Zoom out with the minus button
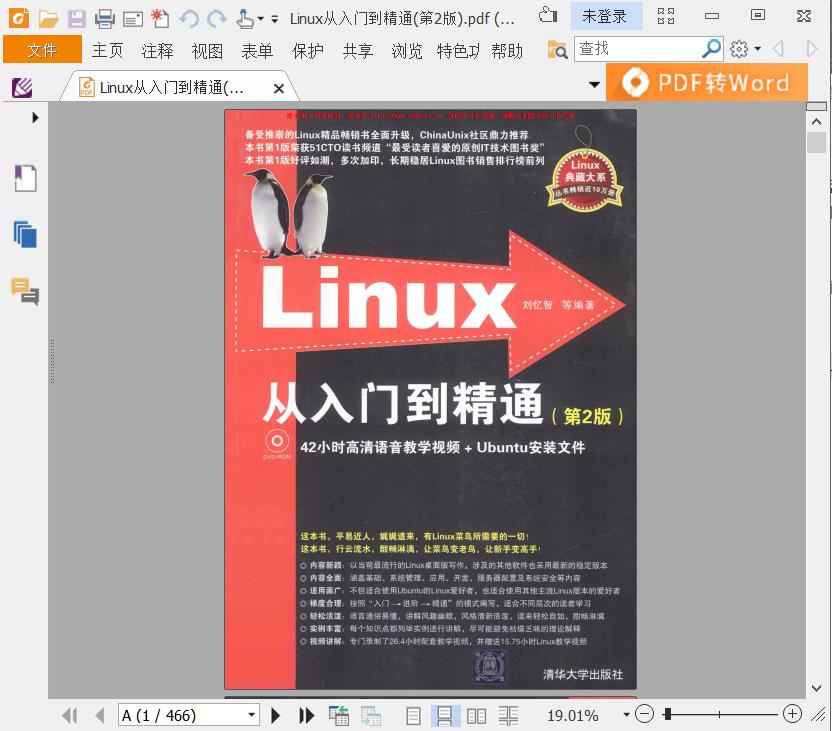This screenshot has height=731, width=832. (x=644, y=713)
